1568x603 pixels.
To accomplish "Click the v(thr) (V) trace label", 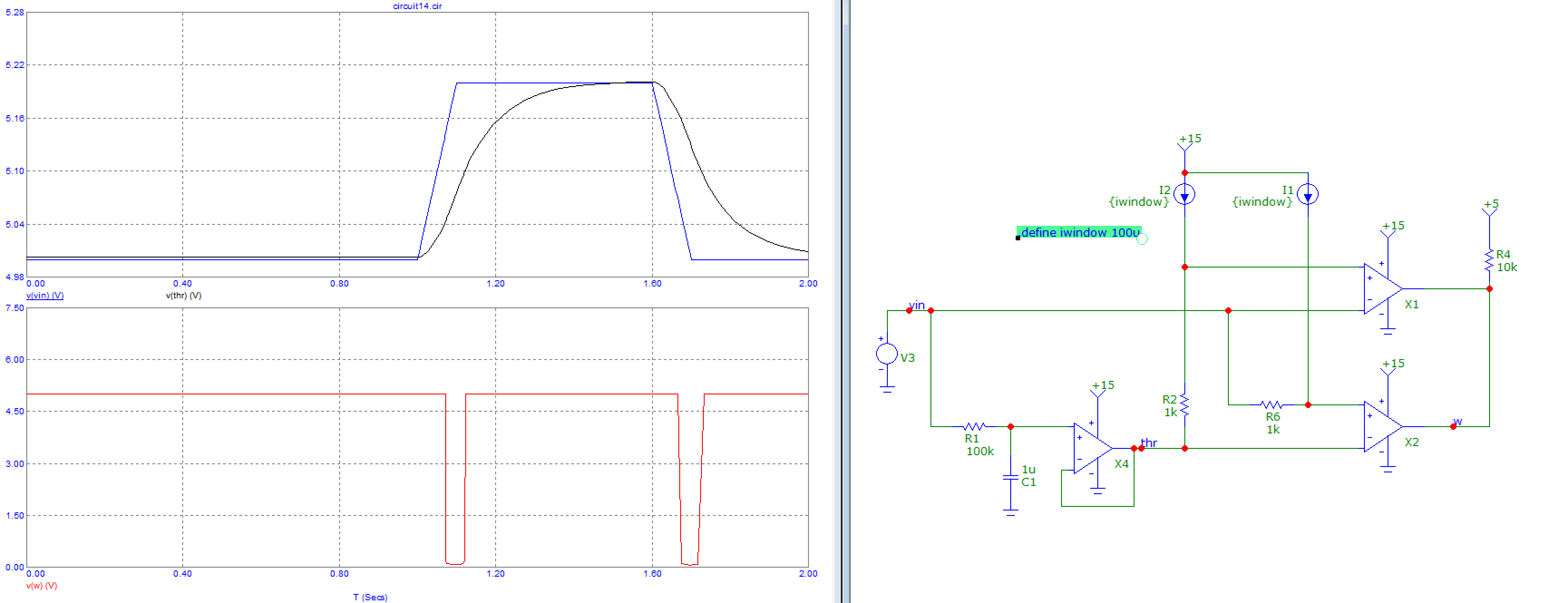I will 183,296.
